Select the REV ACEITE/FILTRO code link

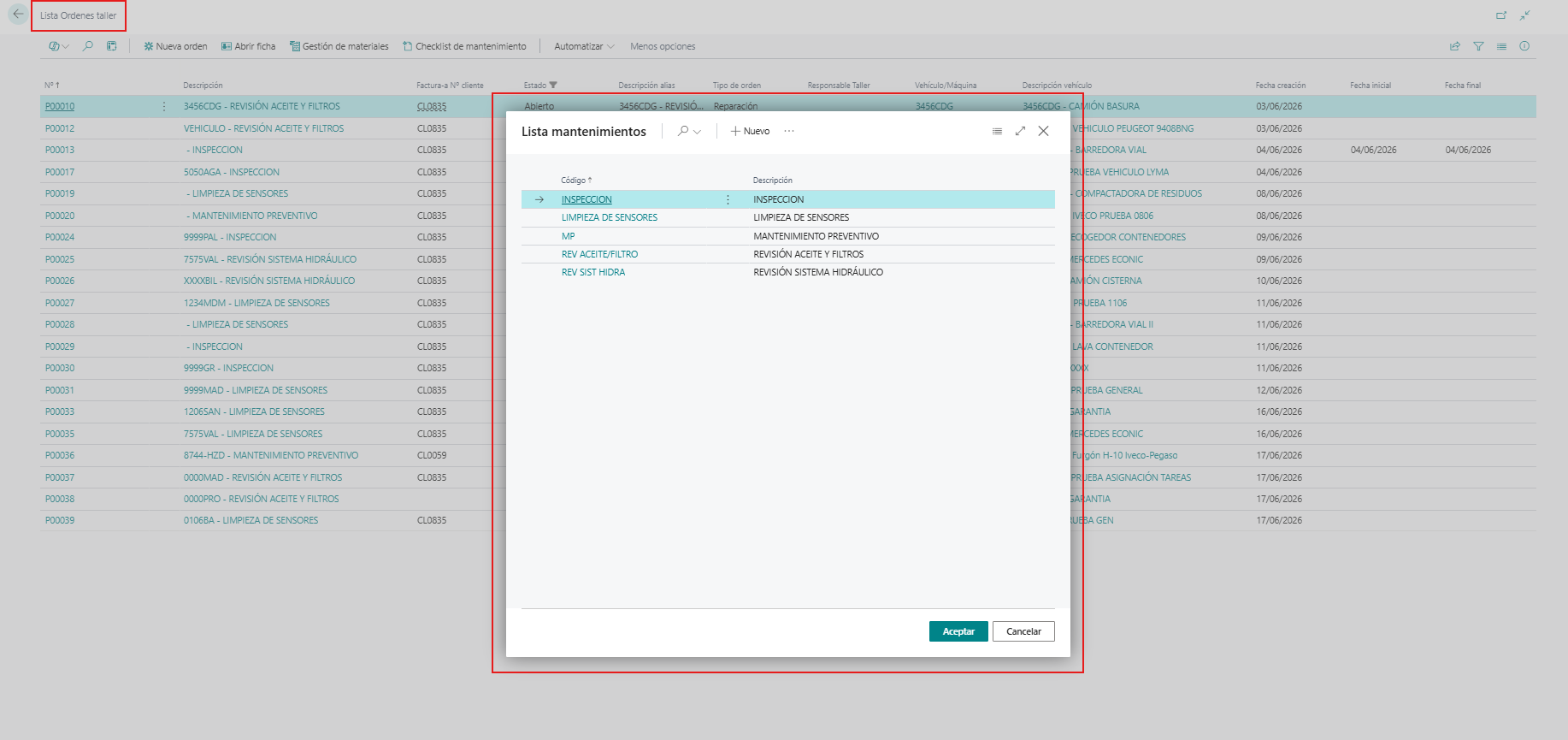pos(599,254)
